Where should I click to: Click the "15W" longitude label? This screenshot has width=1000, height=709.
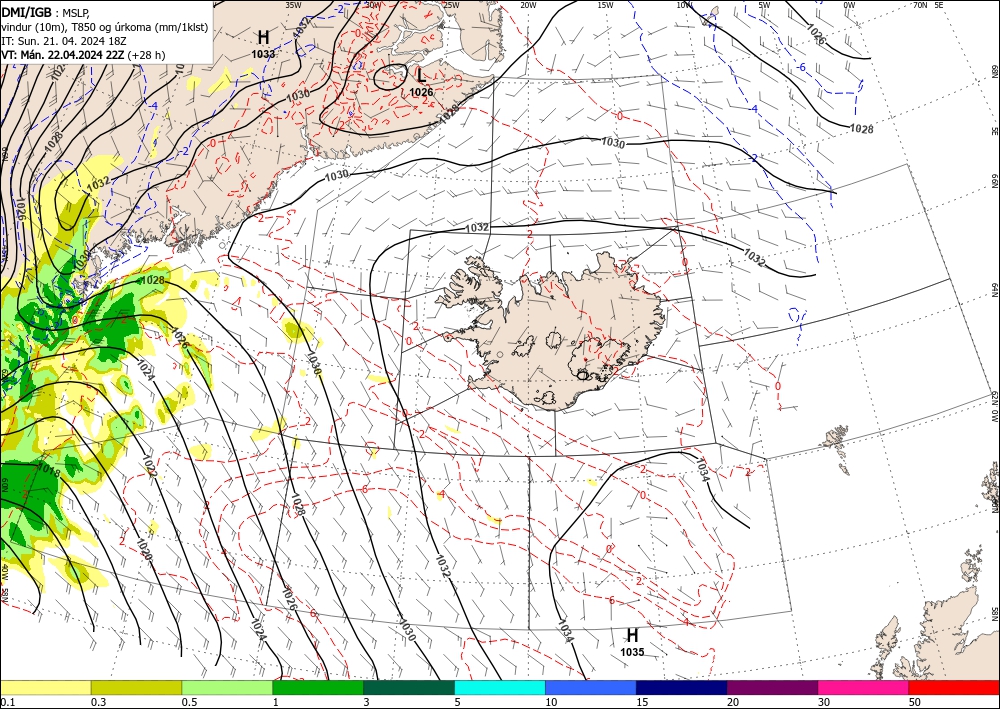click(x=606, y=5)
